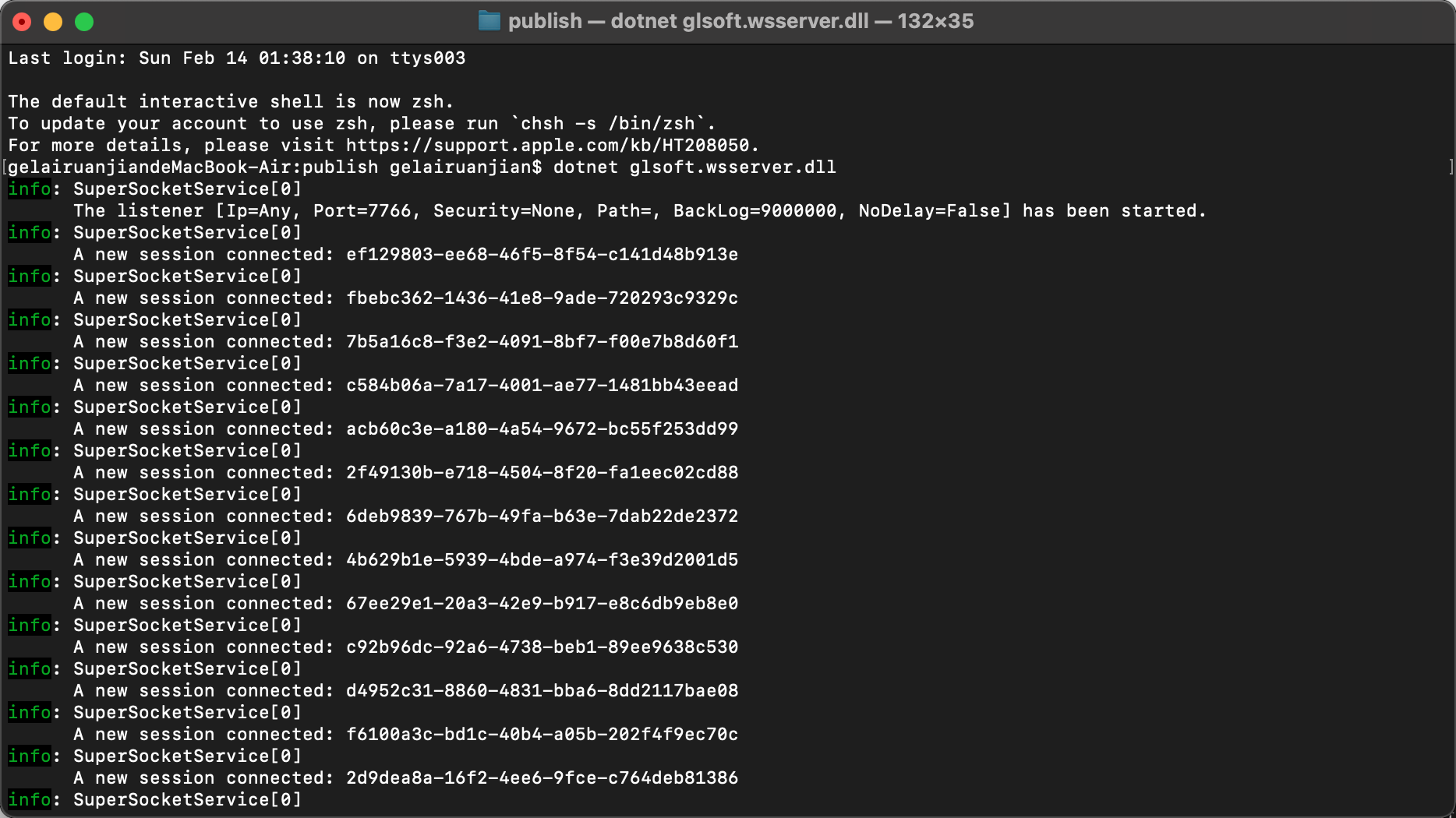Toggle fullscreen with the green window button

[x=83, y=22]
